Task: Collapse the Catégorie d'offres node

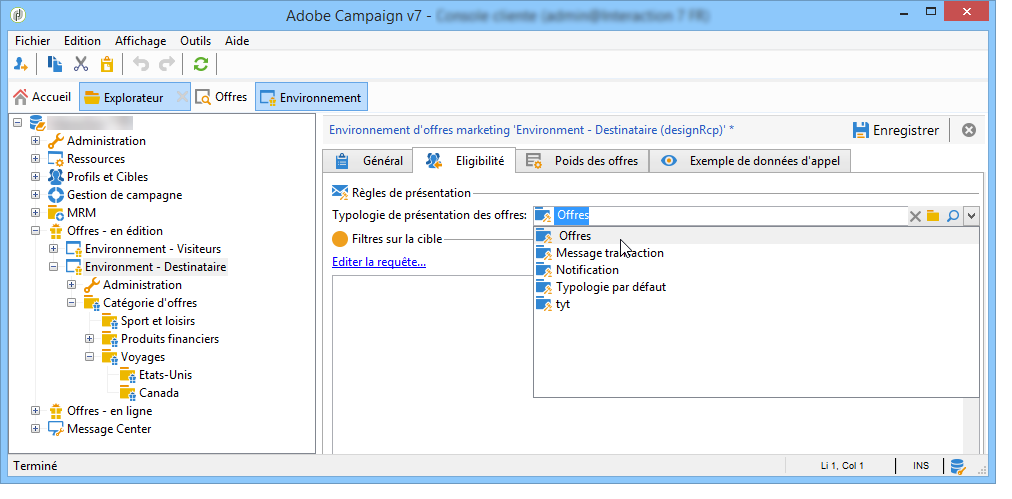Action: (x=72, y=303)
